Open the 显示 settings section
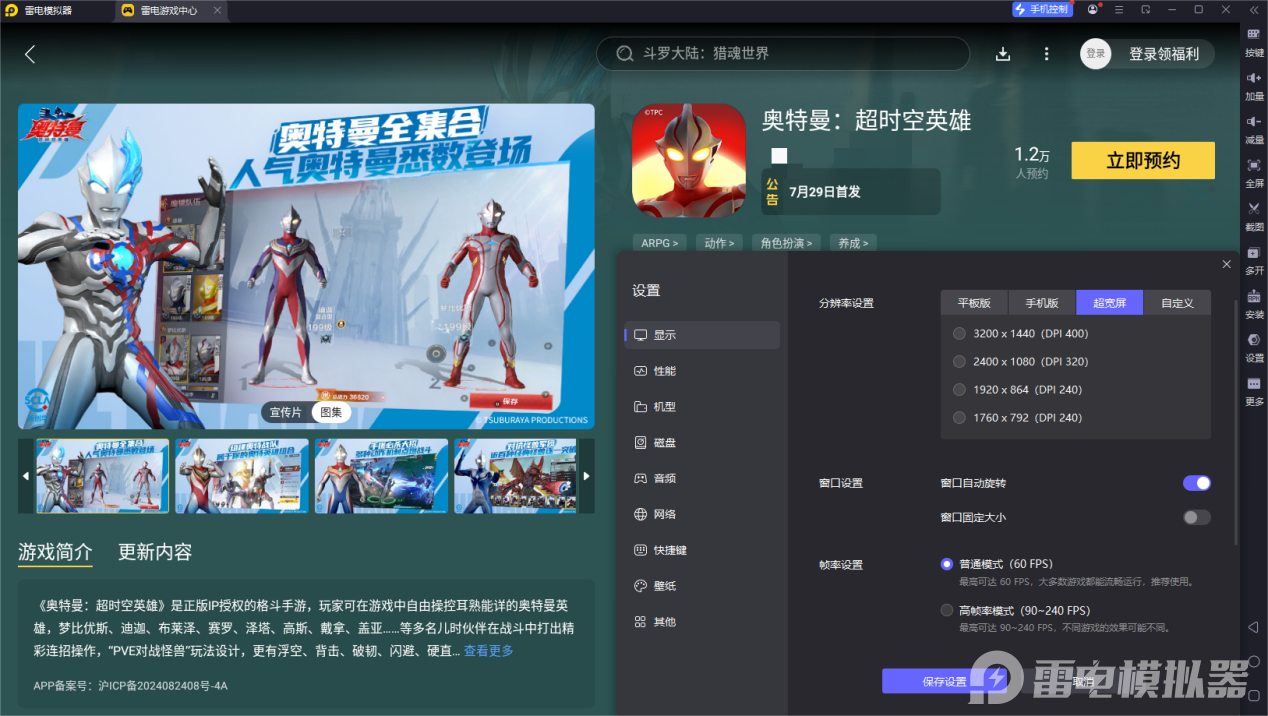Screen dimensions: 1268x716 pyautogui.click(x=702, y=335)
